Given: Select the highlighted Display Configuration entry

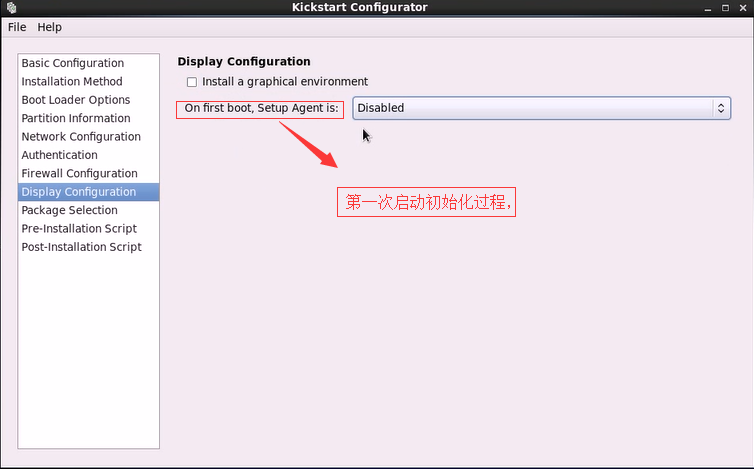Looking at the screenshot, I should coord(88,192).
